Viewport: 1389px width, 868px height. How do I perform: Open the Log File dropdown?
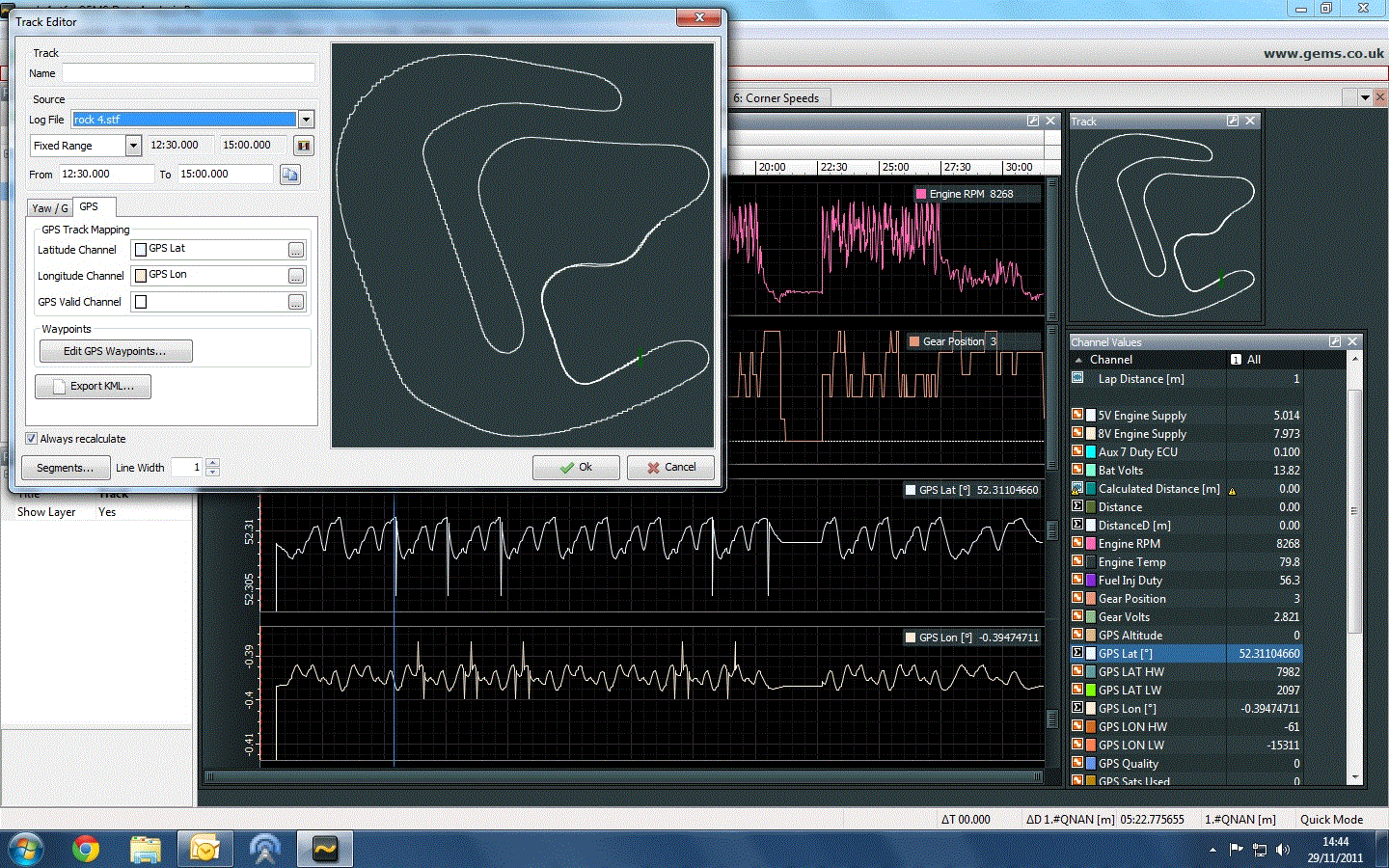306,120
